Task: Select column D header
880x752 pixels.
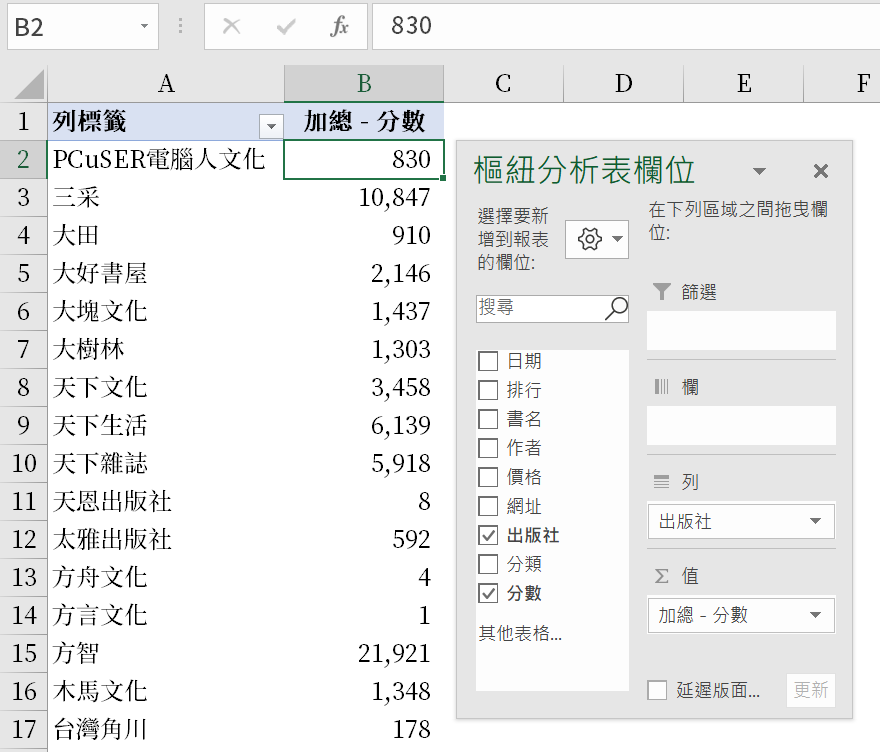Action: click(624, 84)
